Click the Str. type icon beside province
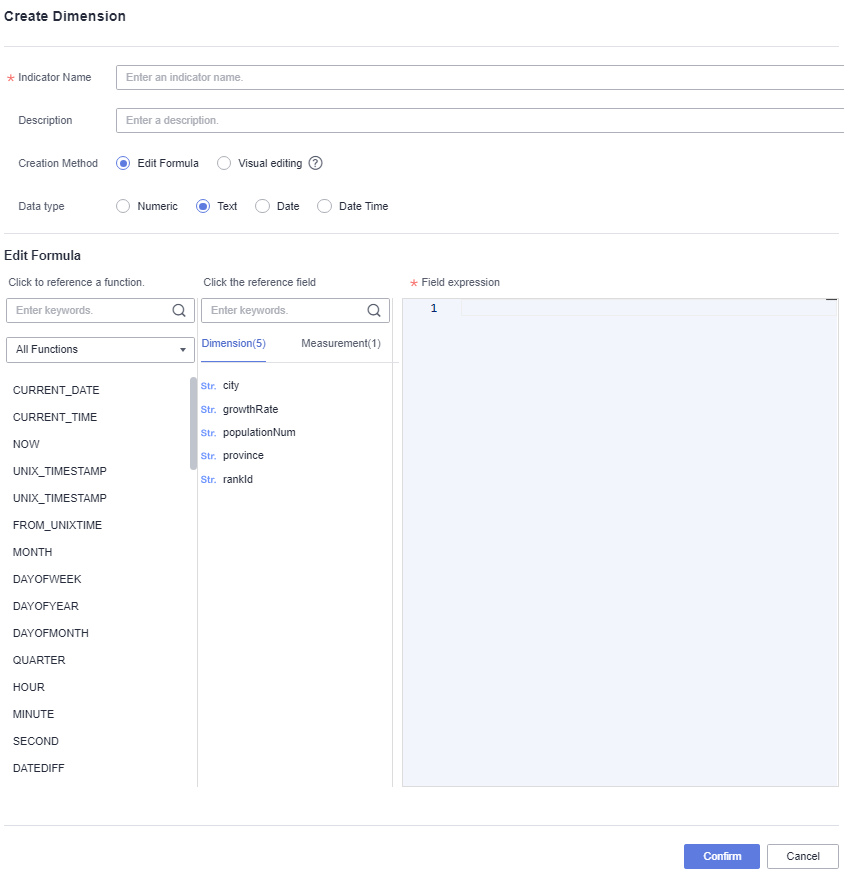The height and width of the screenshot is (877, 844). tap(208, 456)
